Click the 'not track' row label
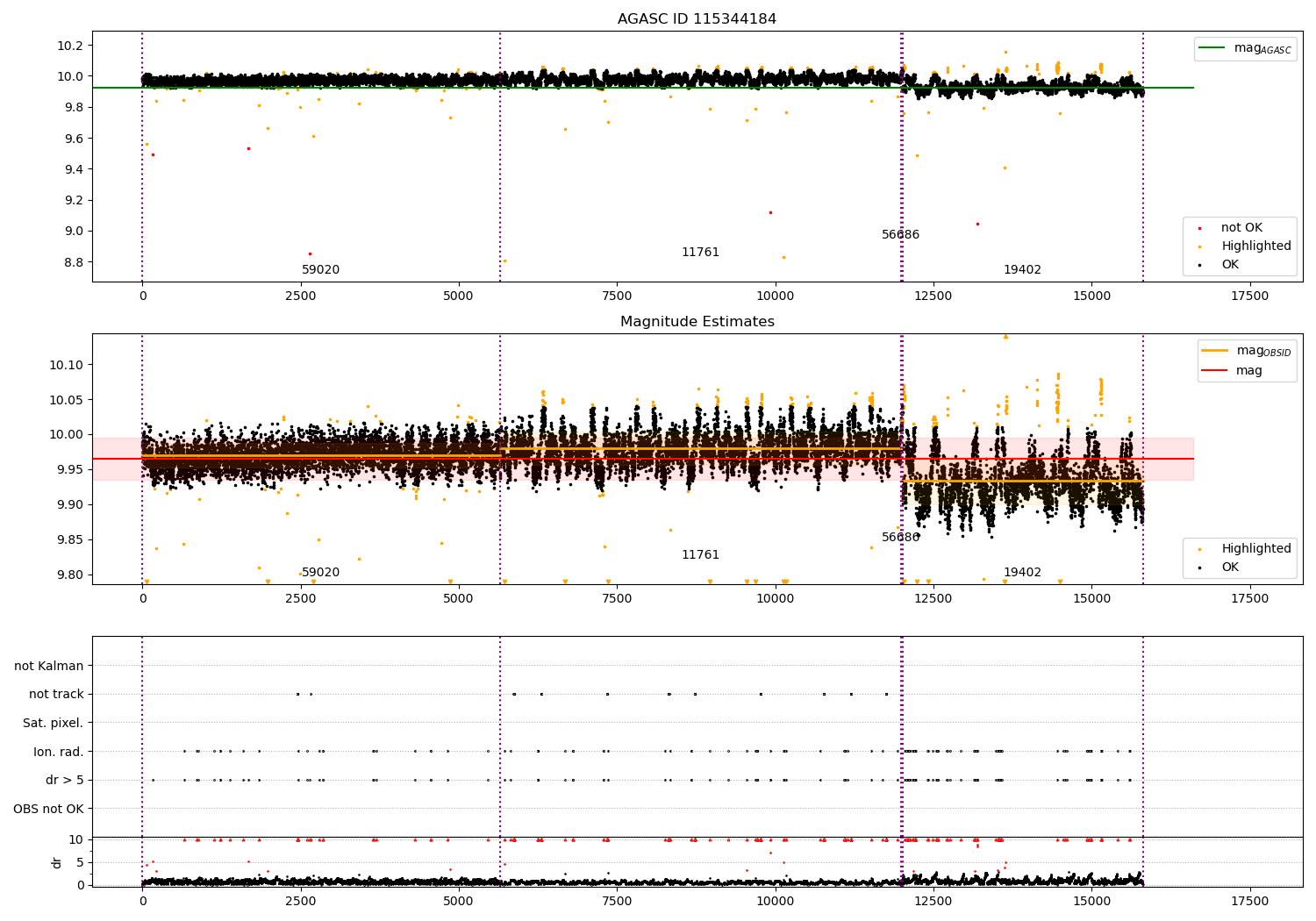 (x=56, y=695)
